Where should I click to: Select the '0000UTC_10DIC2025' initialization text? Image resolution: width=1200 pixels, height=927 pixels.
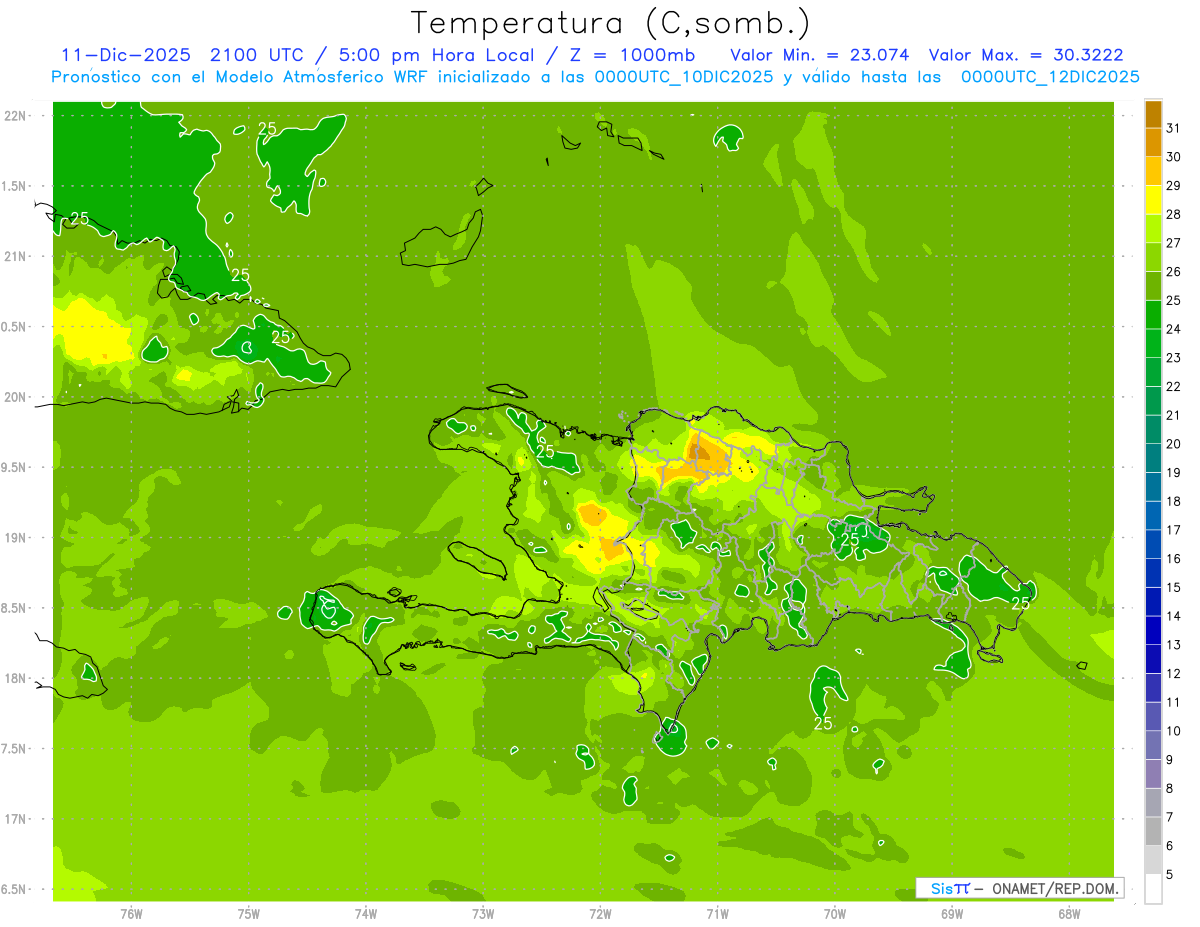pyautogui.click(x=684, y=77)
